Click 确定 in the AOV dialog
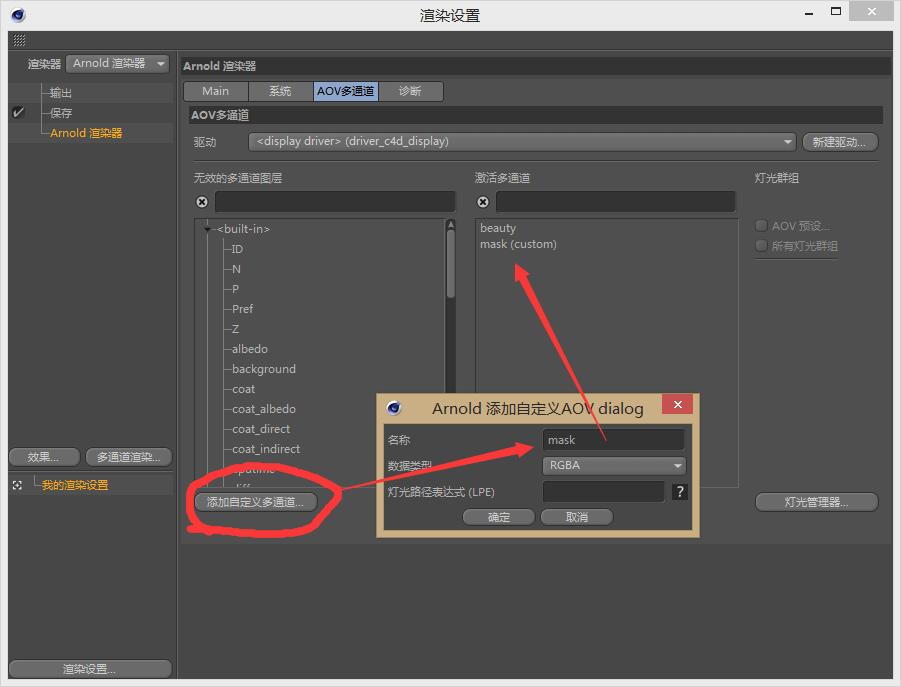901x687 pixels. [499, 517]
